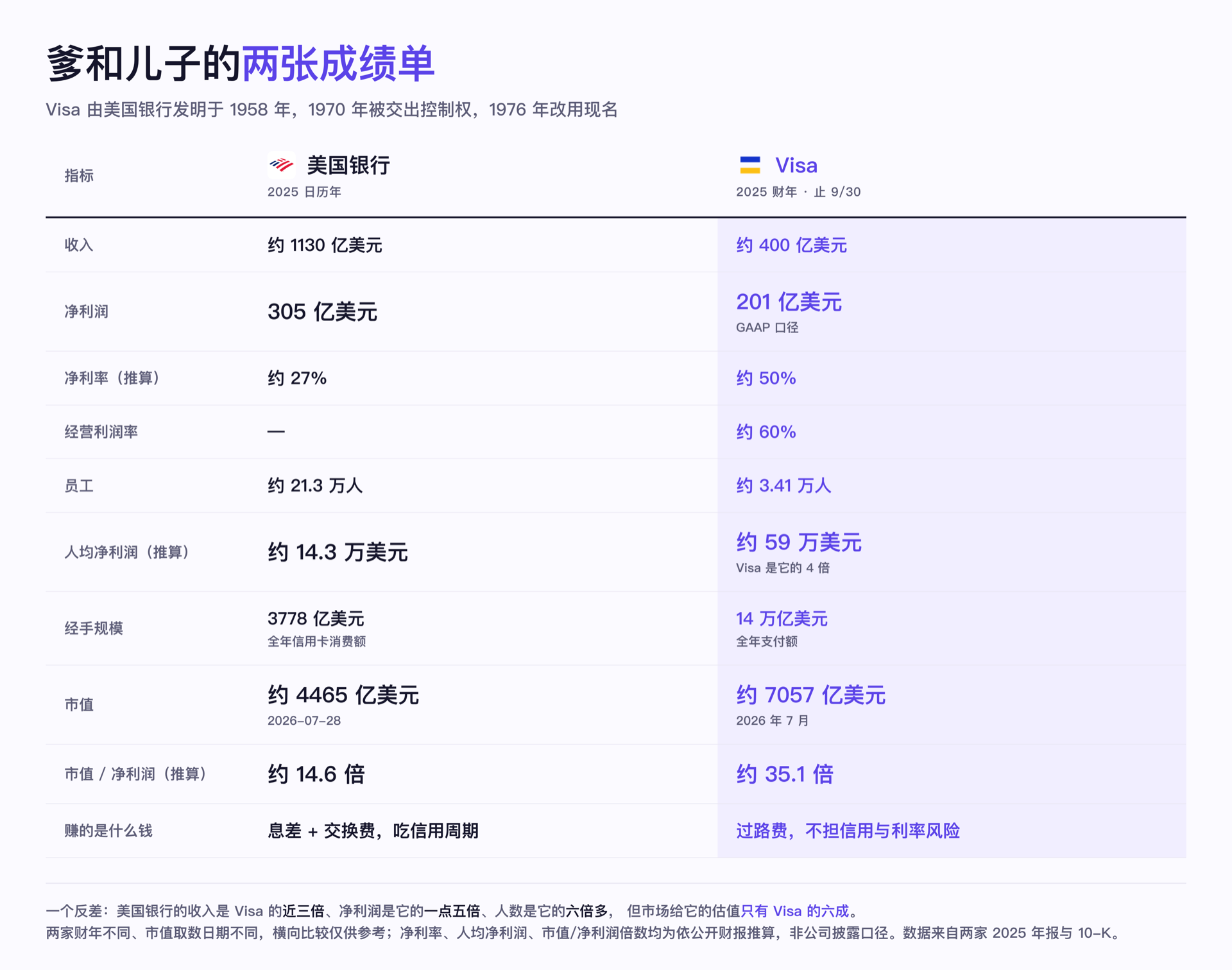Click the 净利润 row label
Viewport: 1232px width, 970px height.
pyautogui.click(x=87, y=311)
